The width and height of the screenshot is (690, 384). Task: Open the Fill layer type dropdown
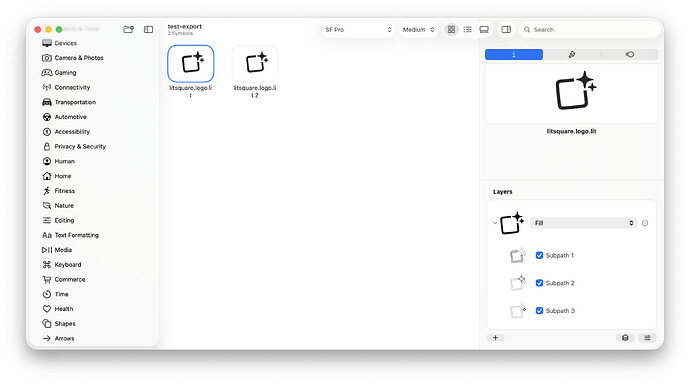584,223
